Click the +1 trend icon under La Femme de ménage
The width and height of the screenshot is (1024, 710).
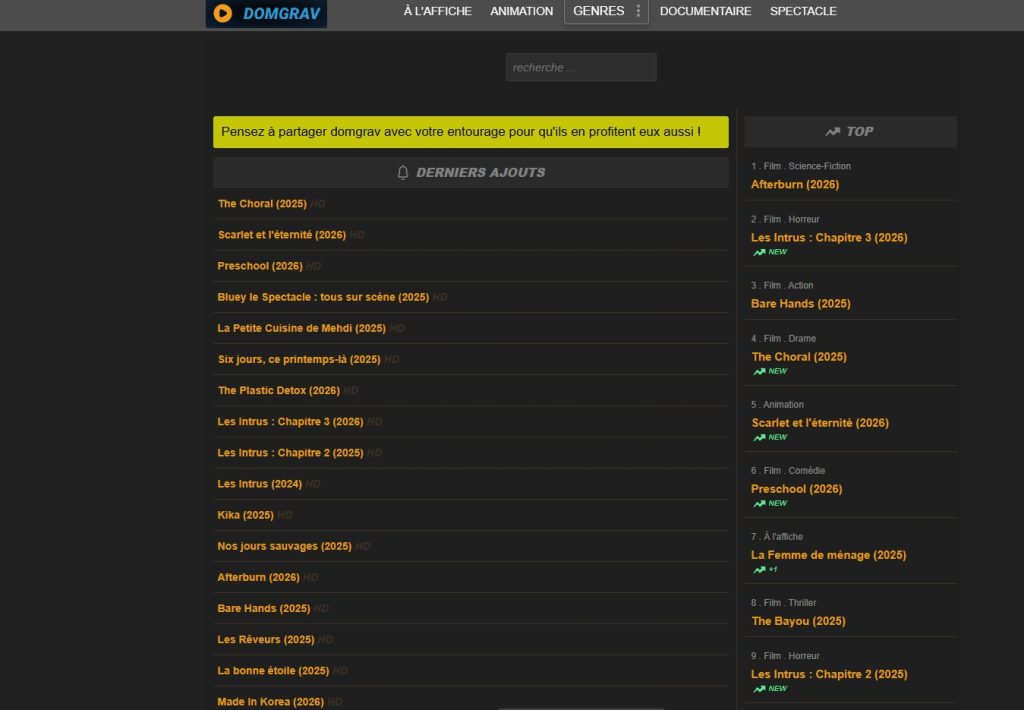[x=759, y=569]
